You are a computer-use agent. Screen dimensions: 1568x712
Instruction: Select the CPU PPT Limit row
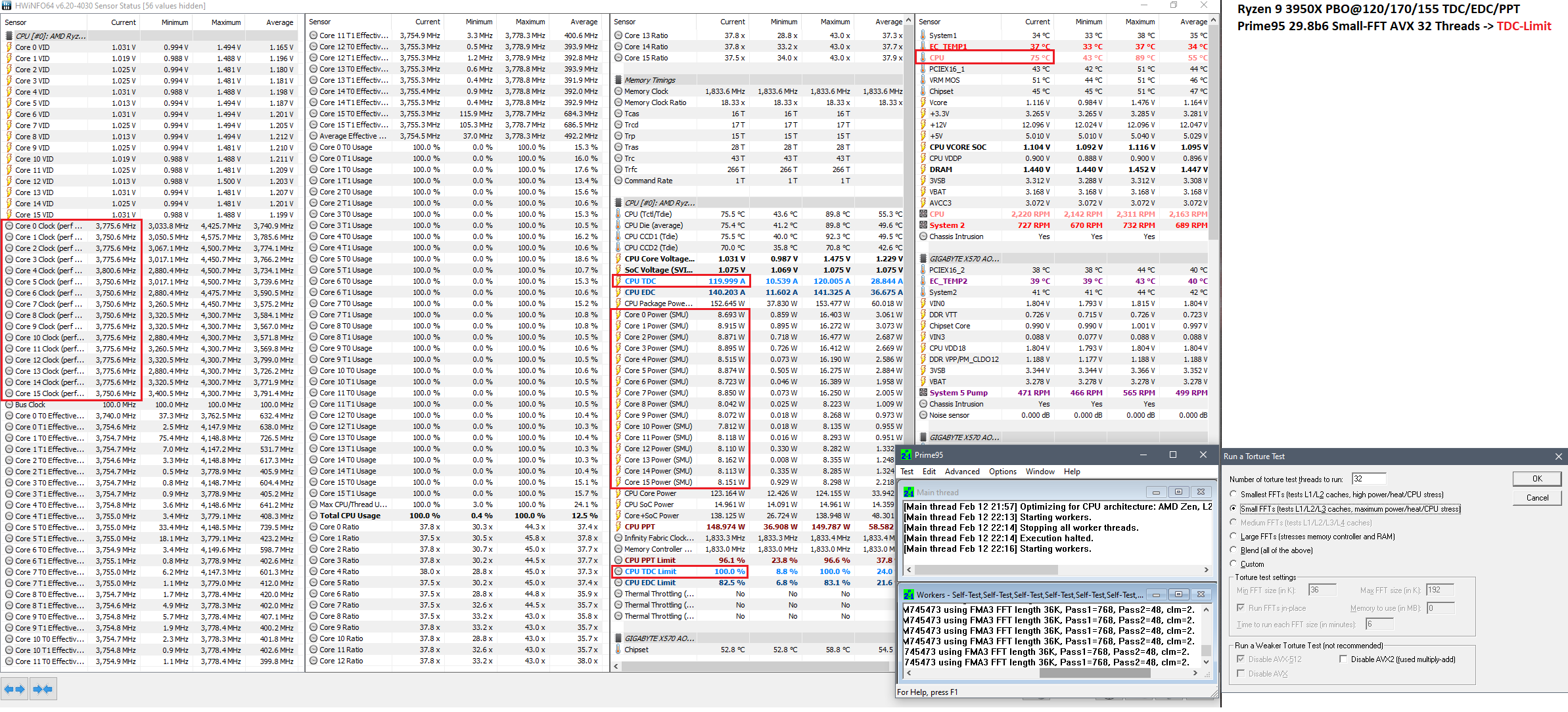coord(753,560)
